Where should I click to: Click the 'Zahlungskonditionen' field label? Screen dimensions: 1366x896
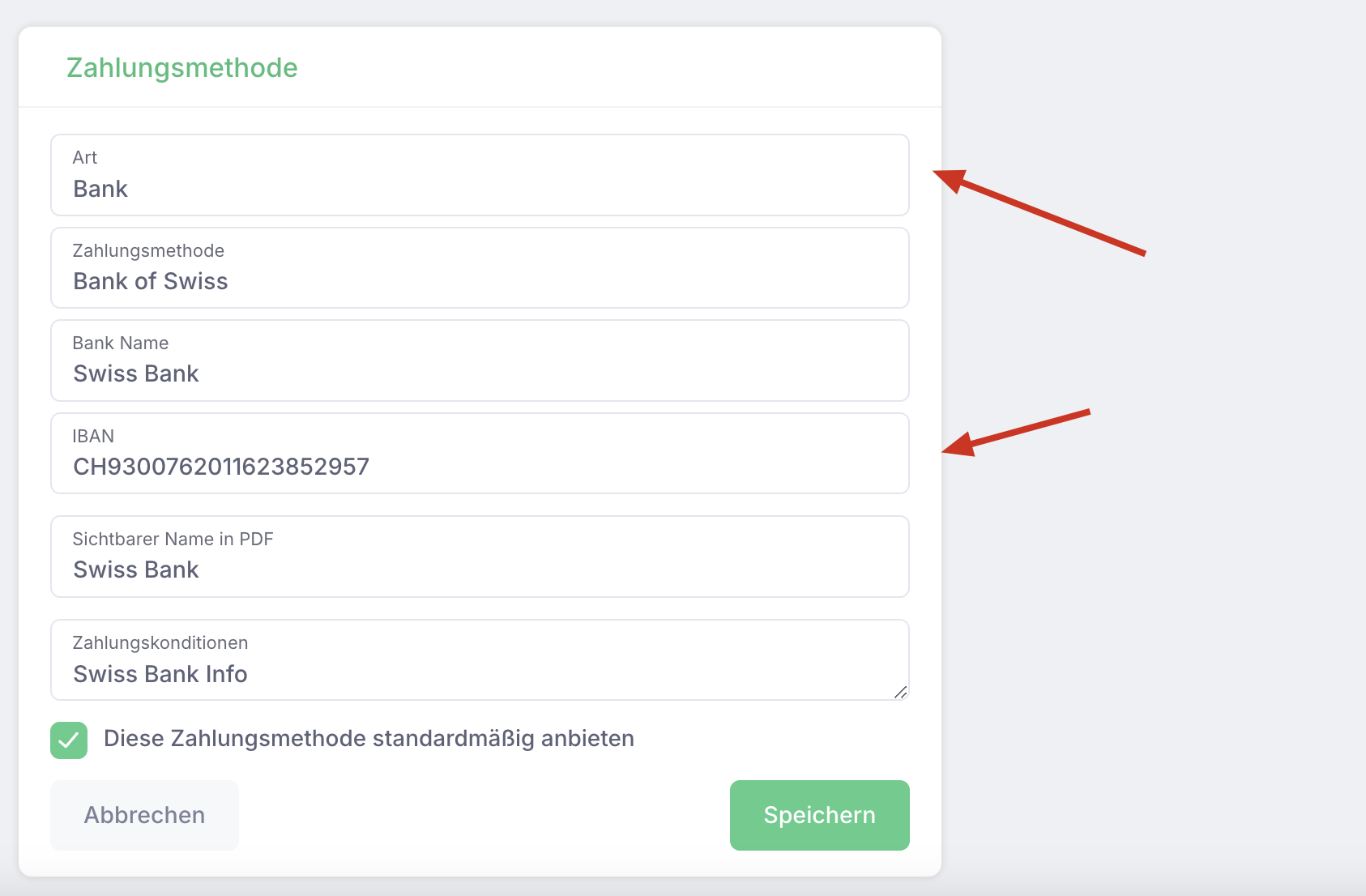pyautogui.click(x=160, y=642)
